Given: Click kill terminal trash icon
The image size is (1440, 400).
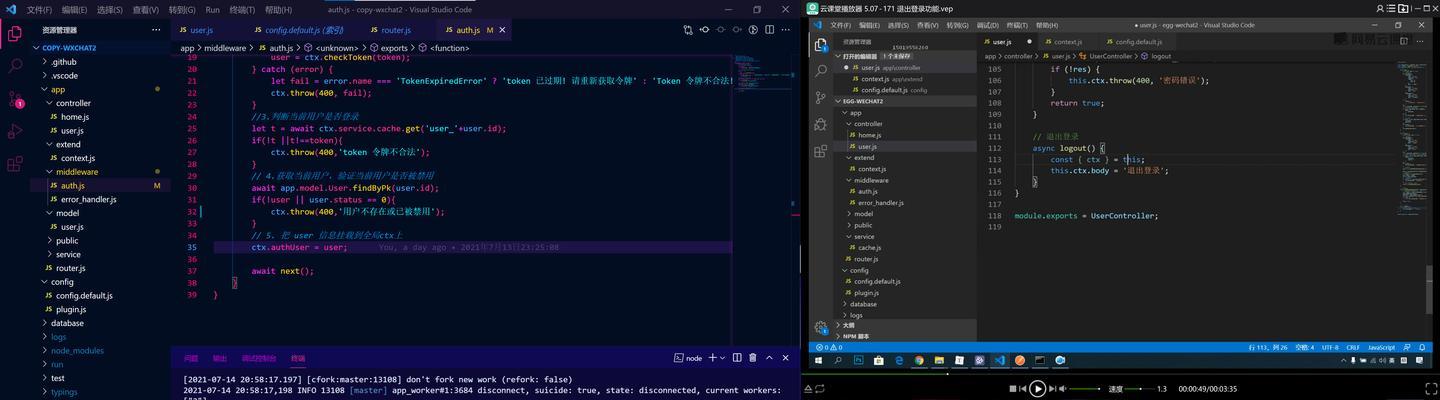Looking at the screenshot, I should tap(753, 357).
